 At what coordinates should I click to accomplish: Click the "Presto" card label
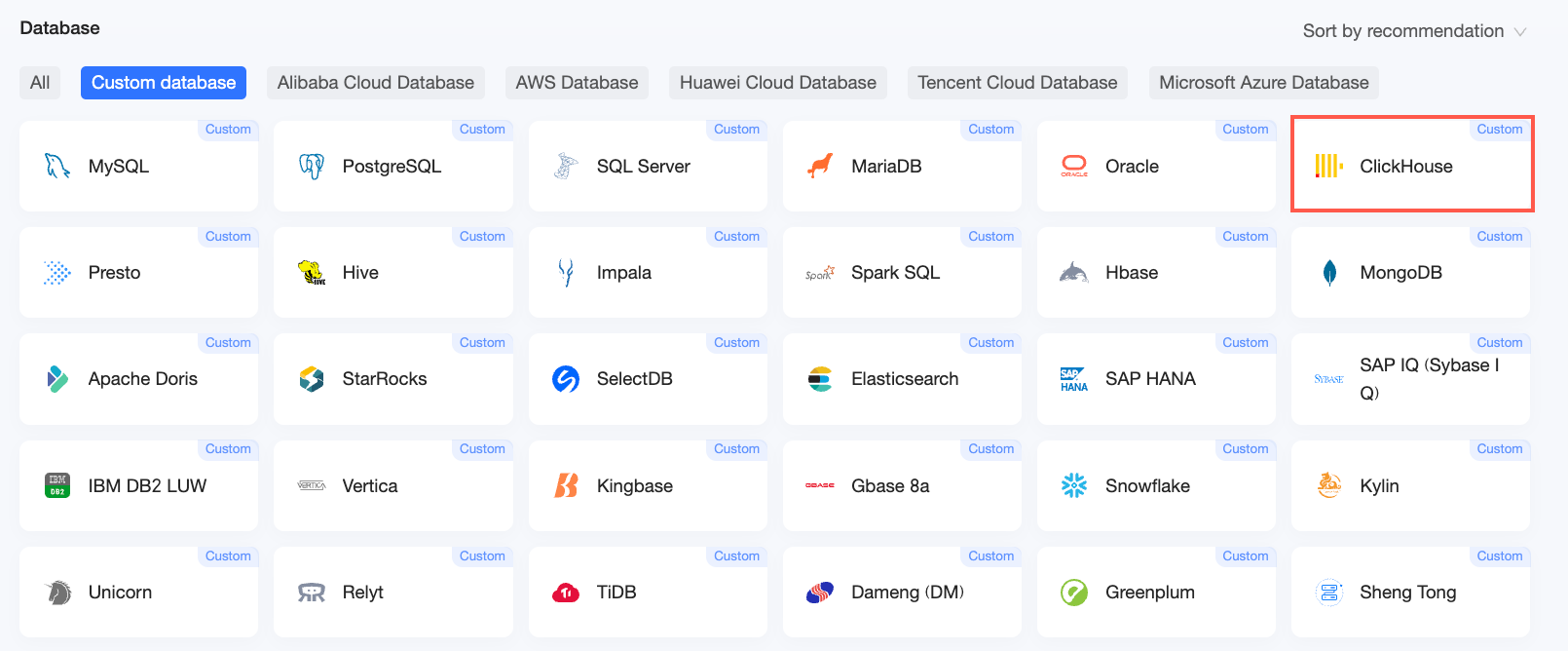115,273
